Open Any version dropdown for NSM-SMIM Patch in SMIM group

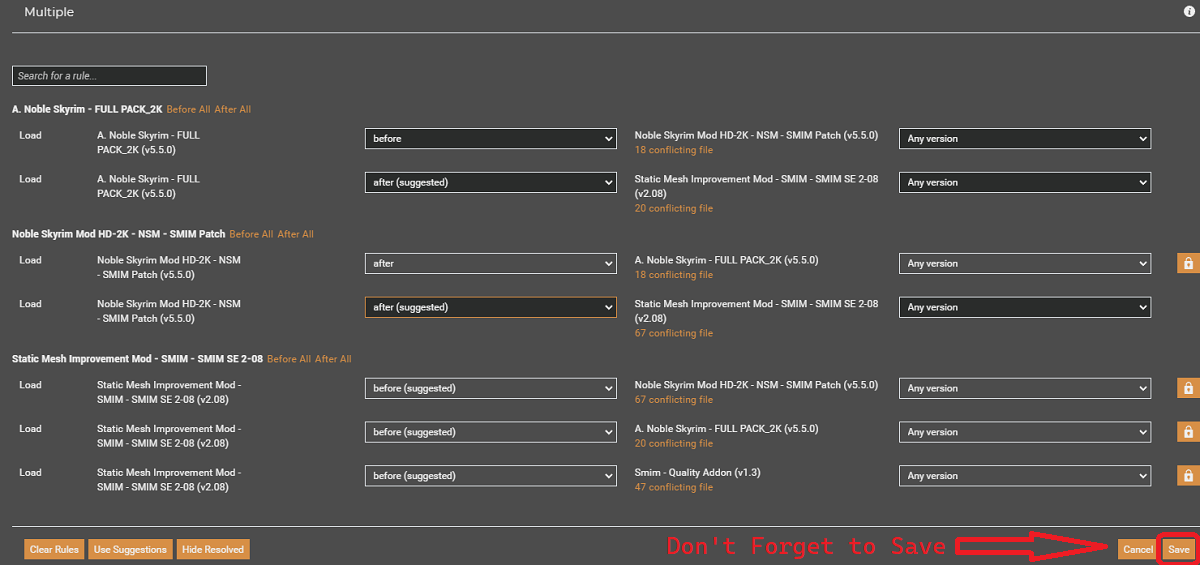pyautogui.click(x=1025, y=389)
